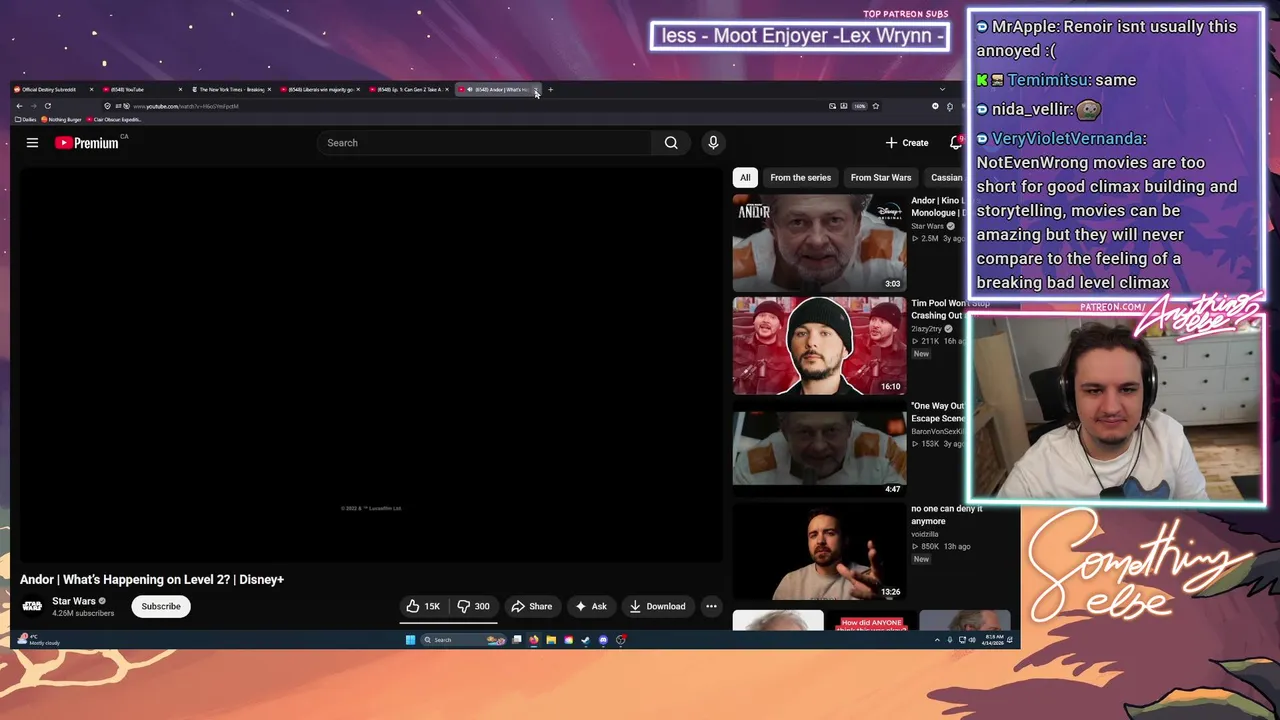
Task: Open the Create video menu
Action: (907, 143)
